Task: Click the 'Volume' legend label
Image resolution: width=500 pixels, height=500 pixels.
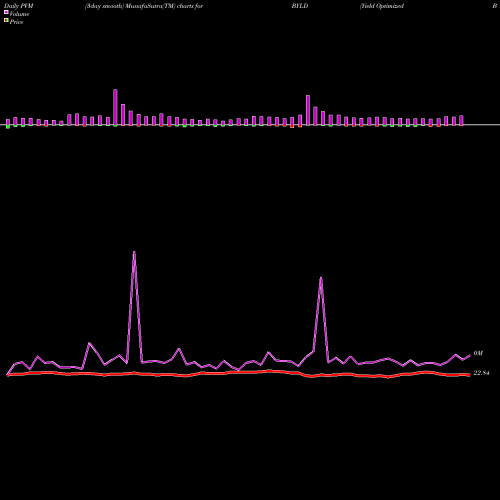Action: coord(19,14)
